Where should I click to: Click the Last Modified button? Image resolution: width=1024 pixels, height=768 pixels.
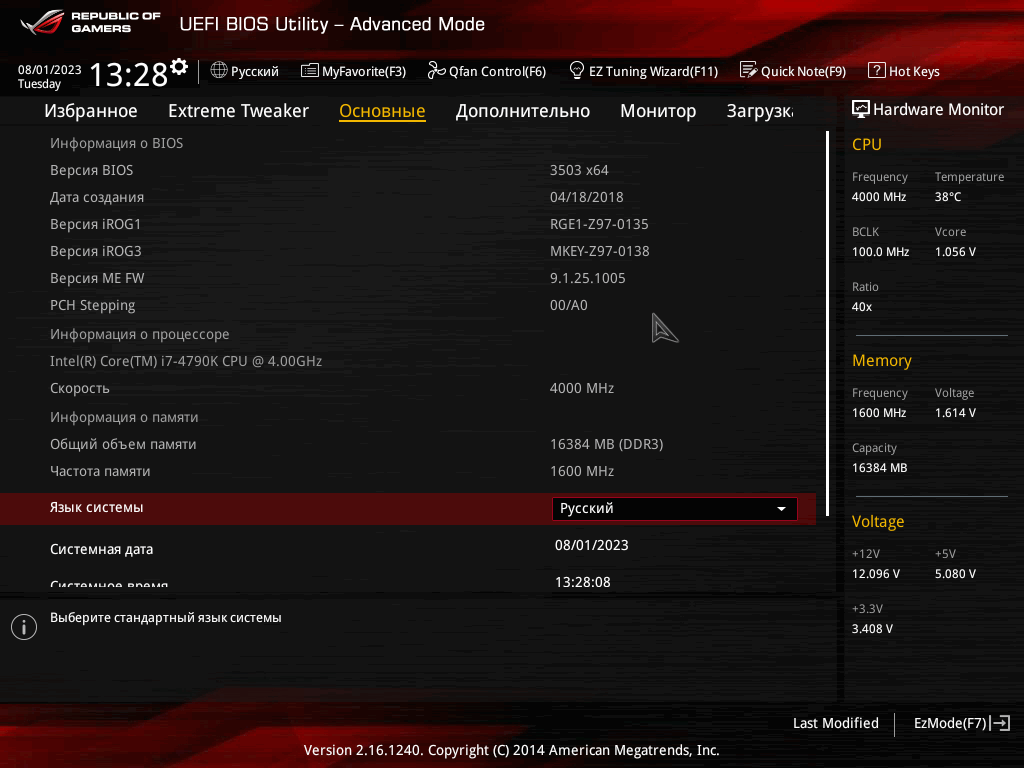pos(835,723)
